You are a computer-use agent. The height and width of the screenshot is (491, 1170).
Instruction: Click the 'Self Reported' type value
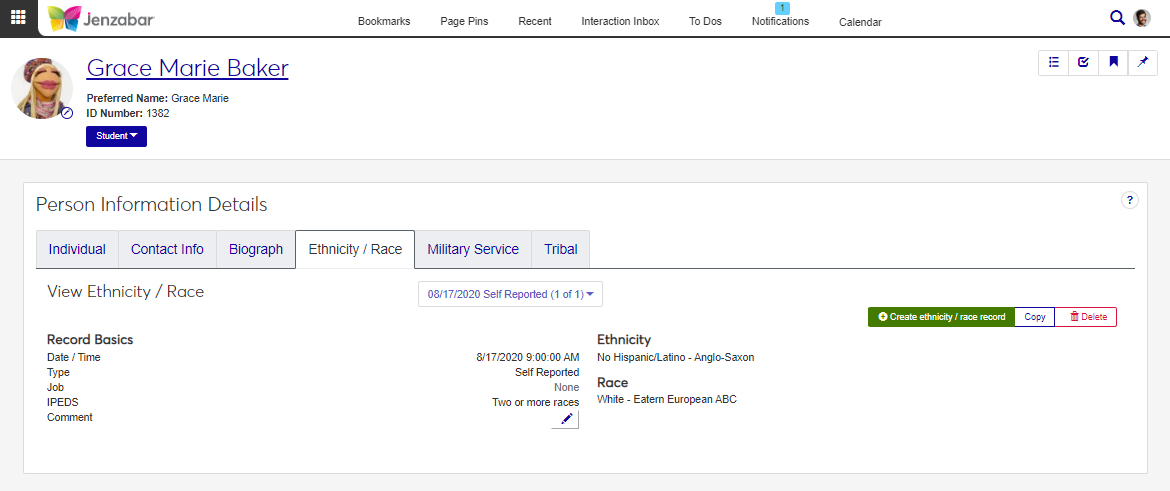[547, 372]
